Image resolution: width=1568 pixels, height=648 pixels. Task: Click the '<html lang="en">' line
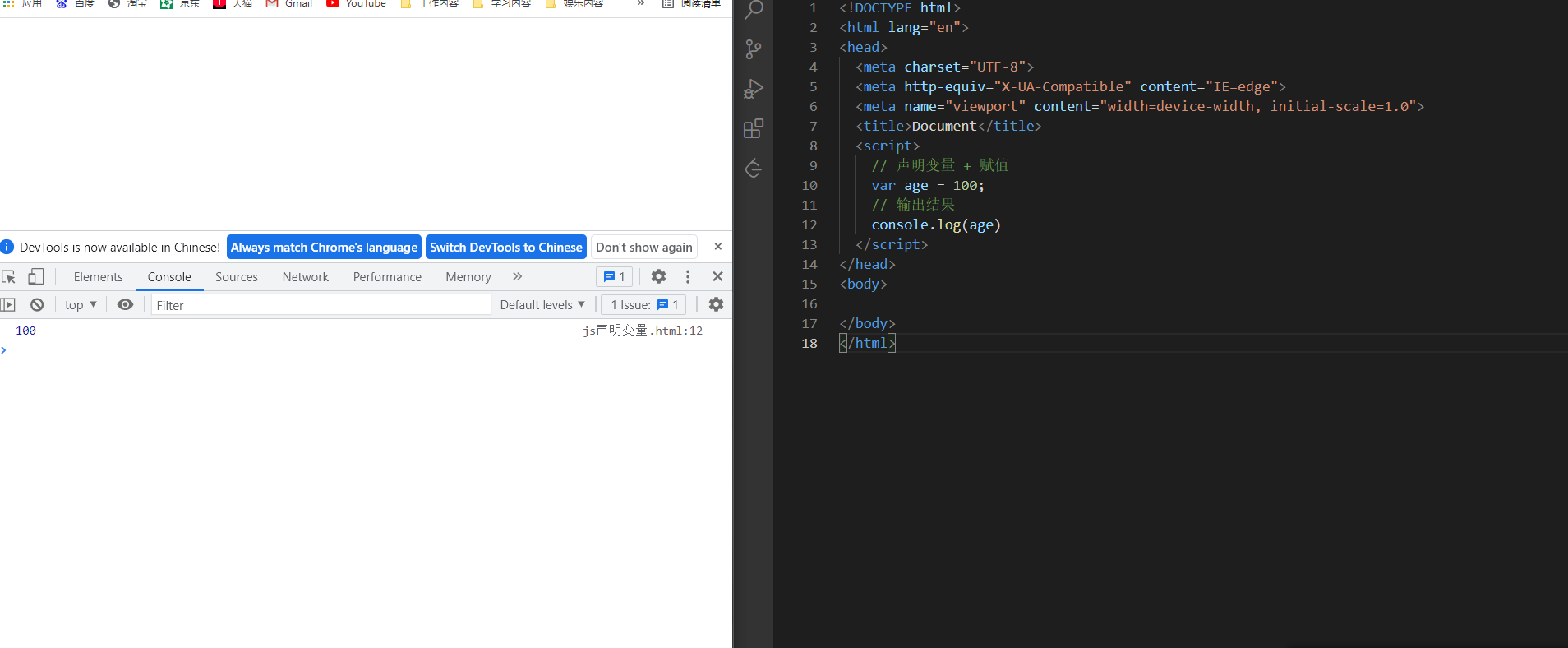tap(904, 28)
